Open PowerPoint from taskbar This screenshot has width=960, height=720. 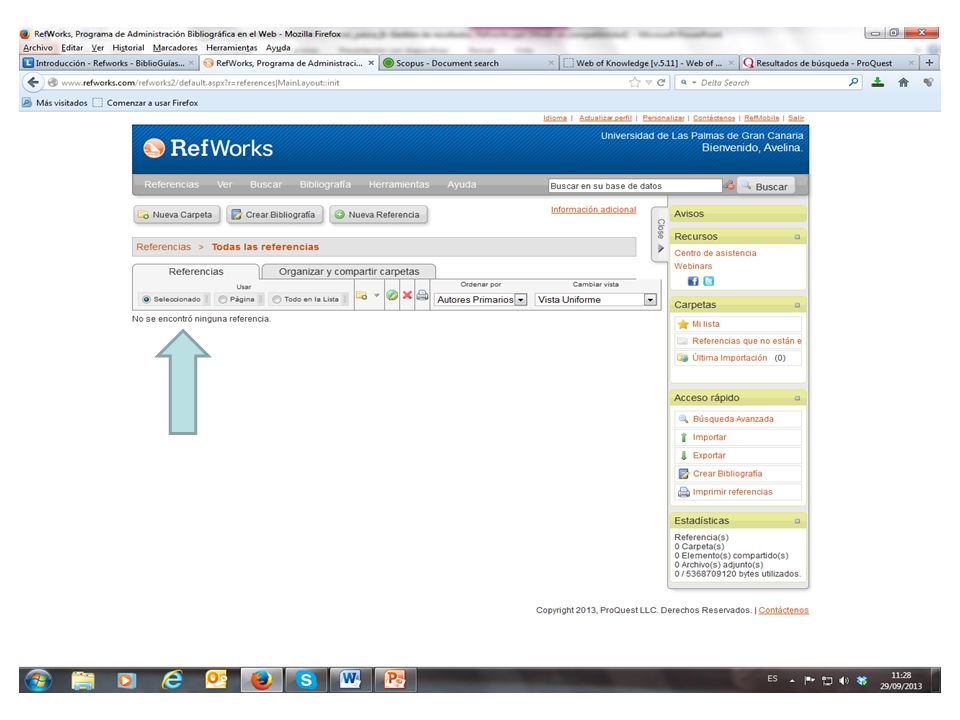[x=395, y=680]
